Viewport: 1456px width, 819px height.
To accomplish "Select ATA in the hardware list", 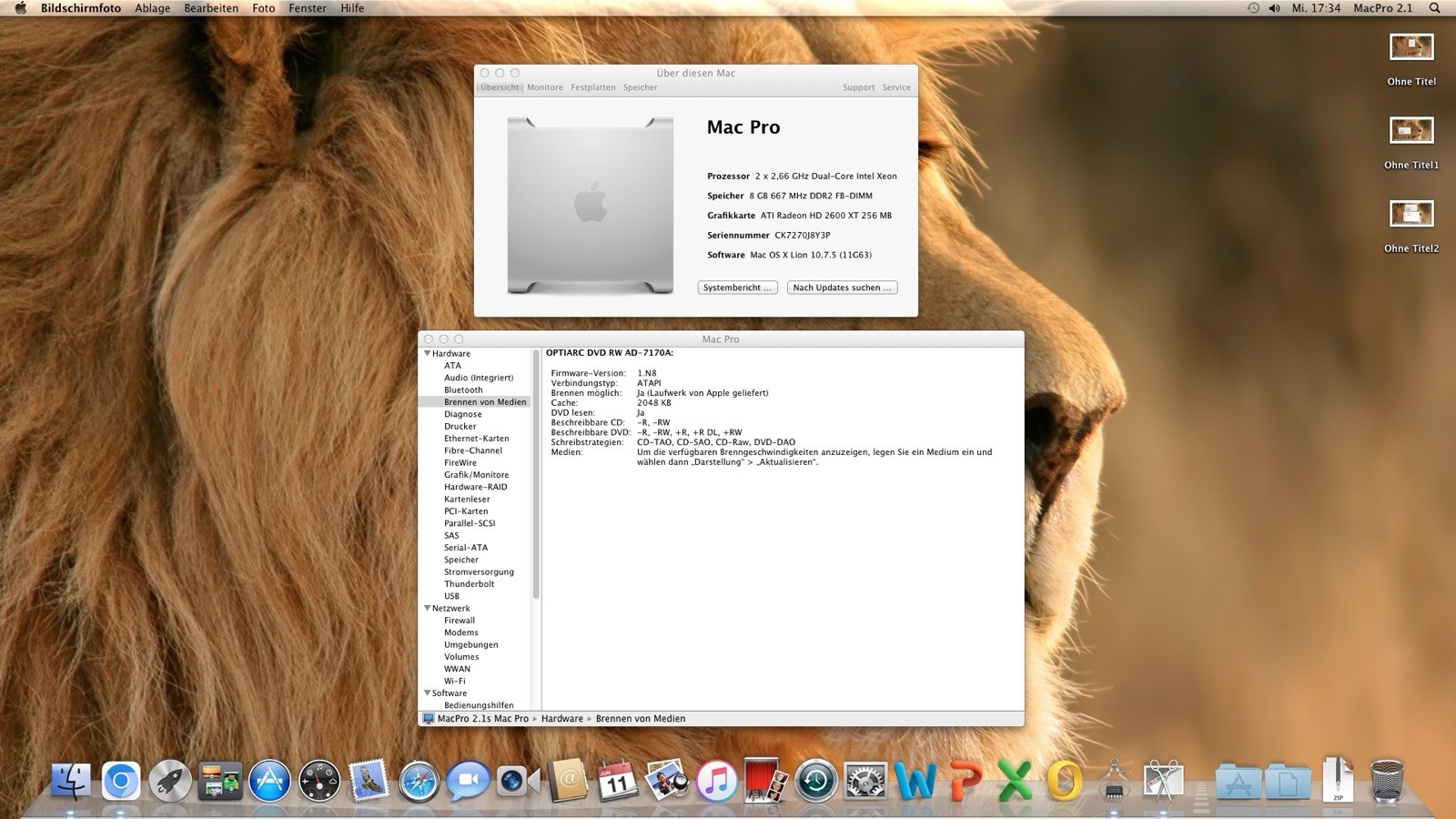I will click(x=452, y=366).
